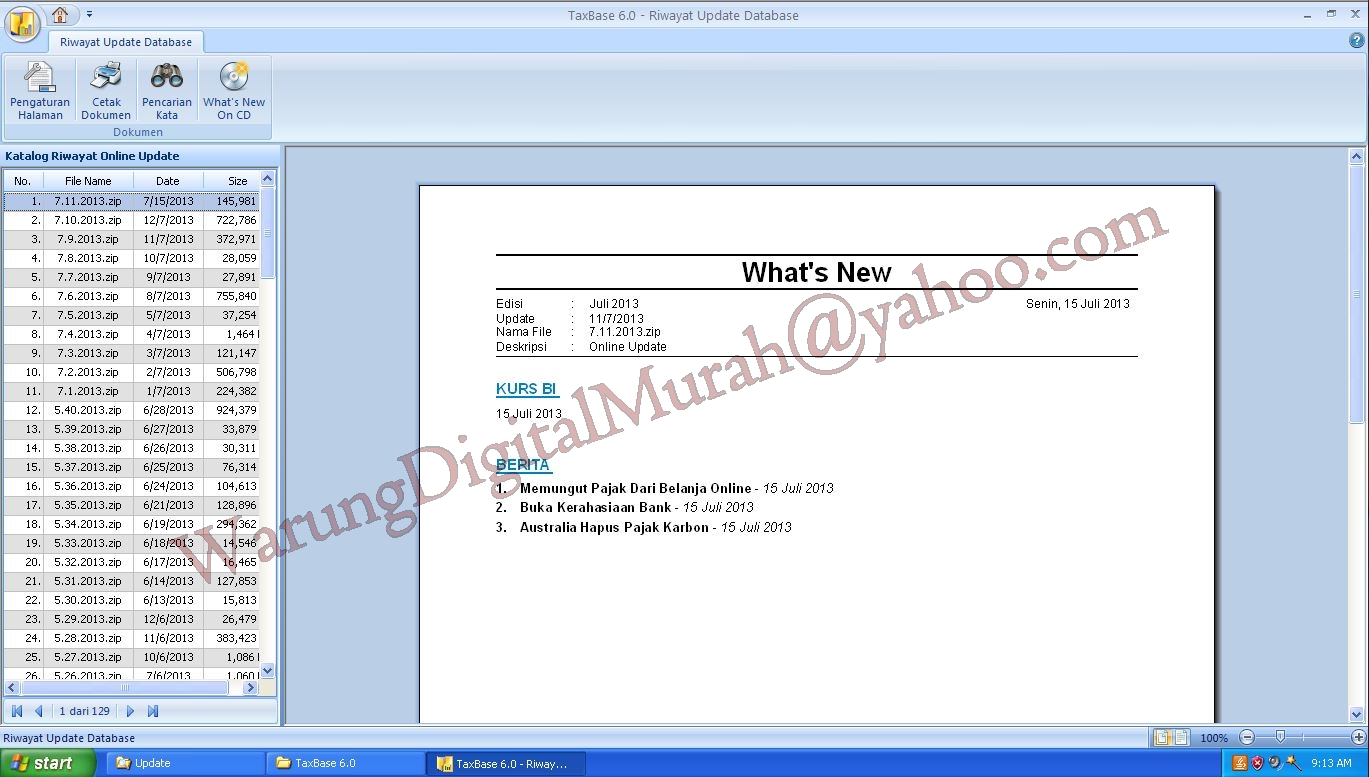Click red security shield tray icon

point(1258,763)
